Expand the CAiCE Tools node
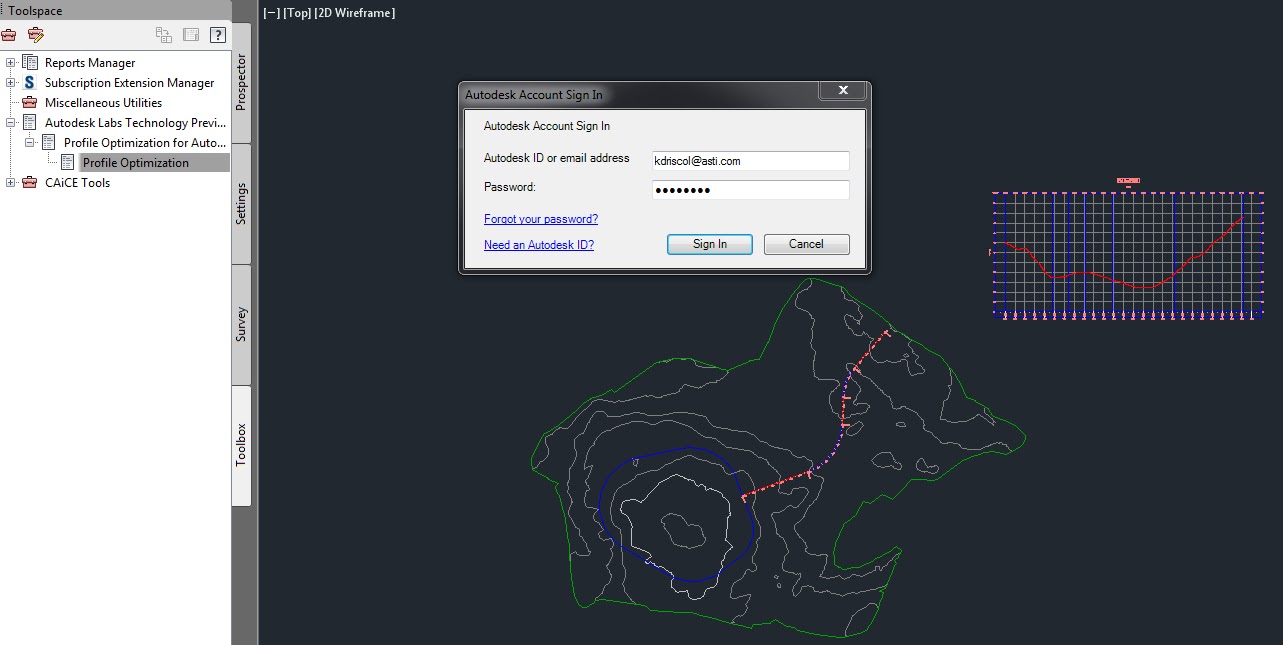Screen dimensions: 1283x645 (x=10, y=183)
